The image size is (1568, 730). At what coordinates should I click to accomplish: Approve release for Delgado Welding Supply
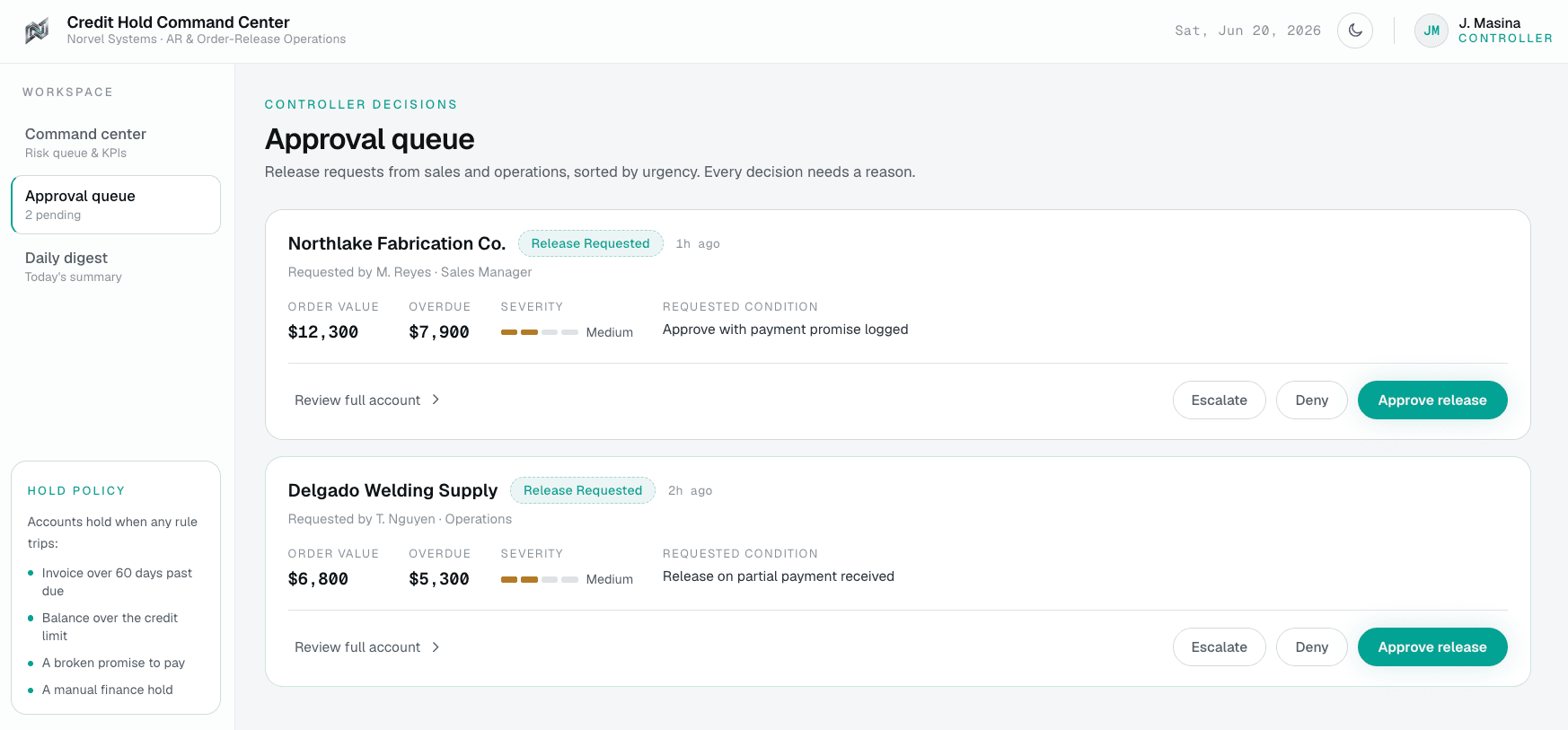coord(1432,646)
